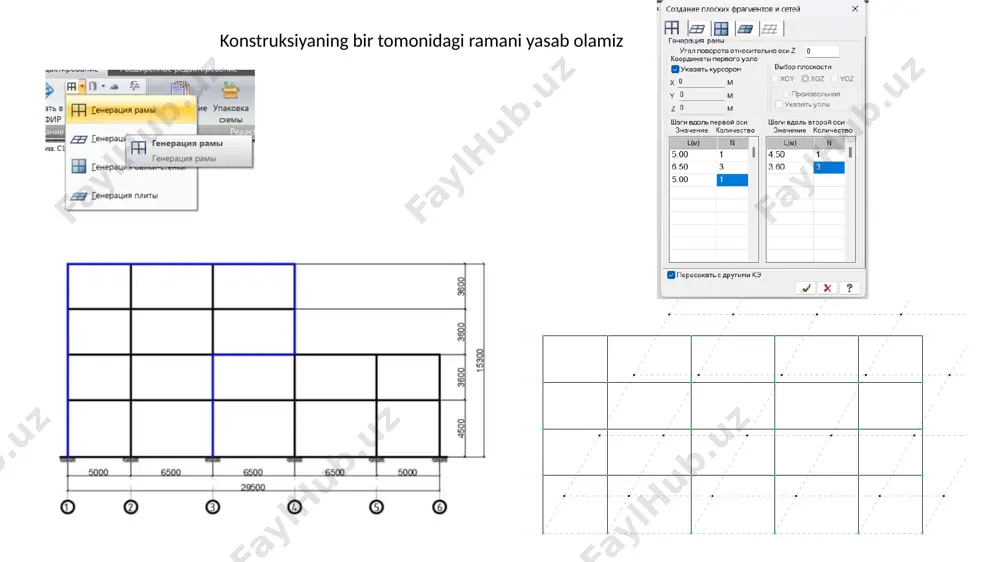Click the documents icon in the ribbon
1000x562 pixels.
(180, 89)
